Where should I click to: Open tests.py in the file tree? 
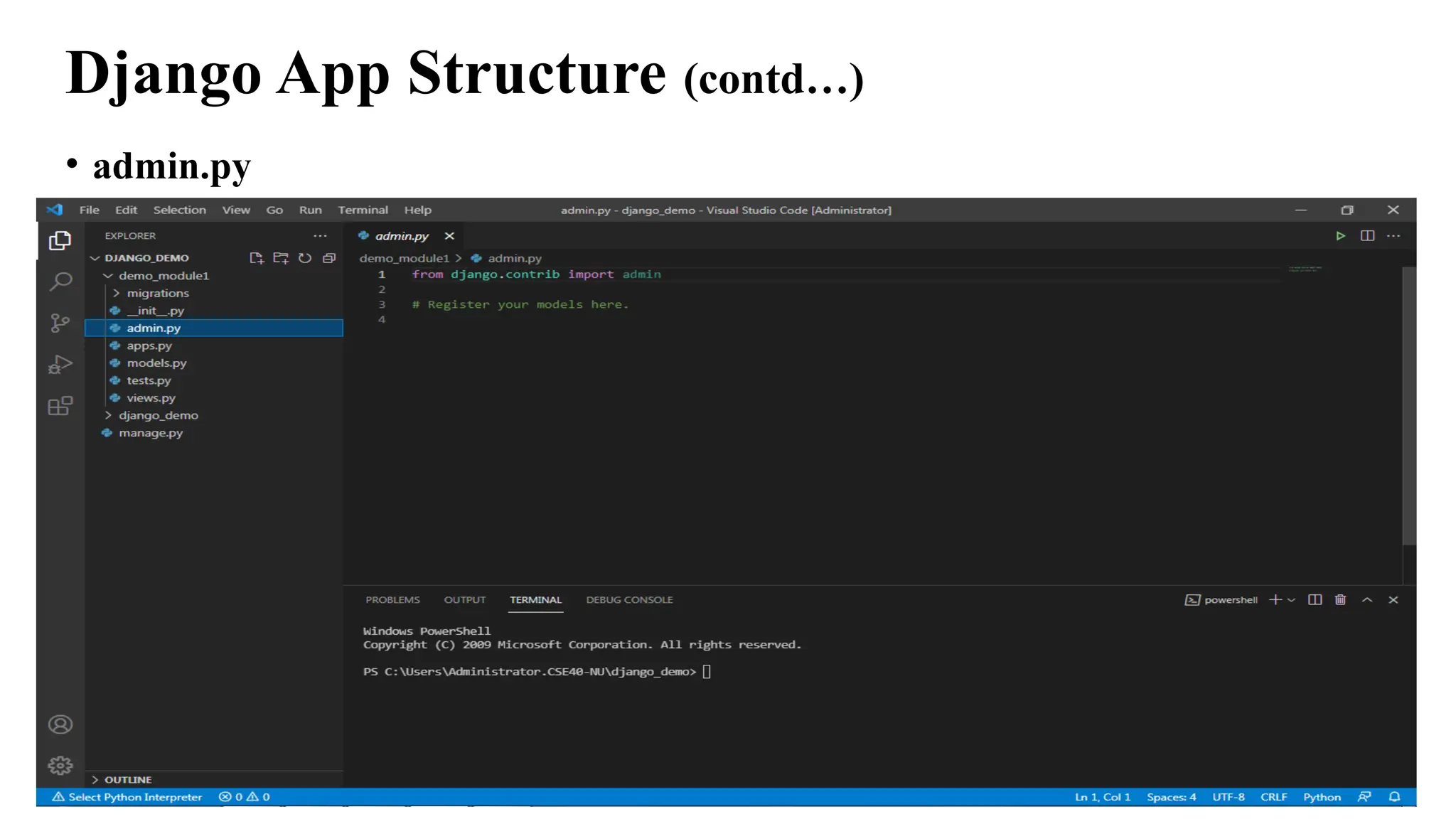coord(149,380)
